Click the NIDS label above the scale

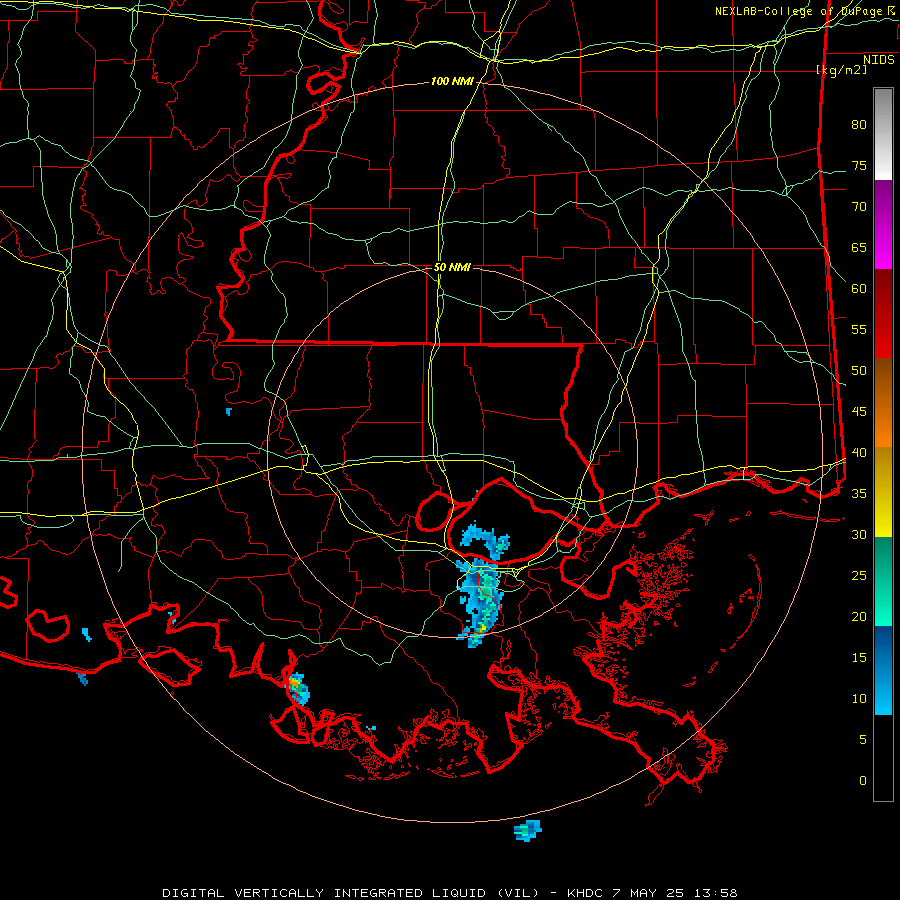click(879, 59)
